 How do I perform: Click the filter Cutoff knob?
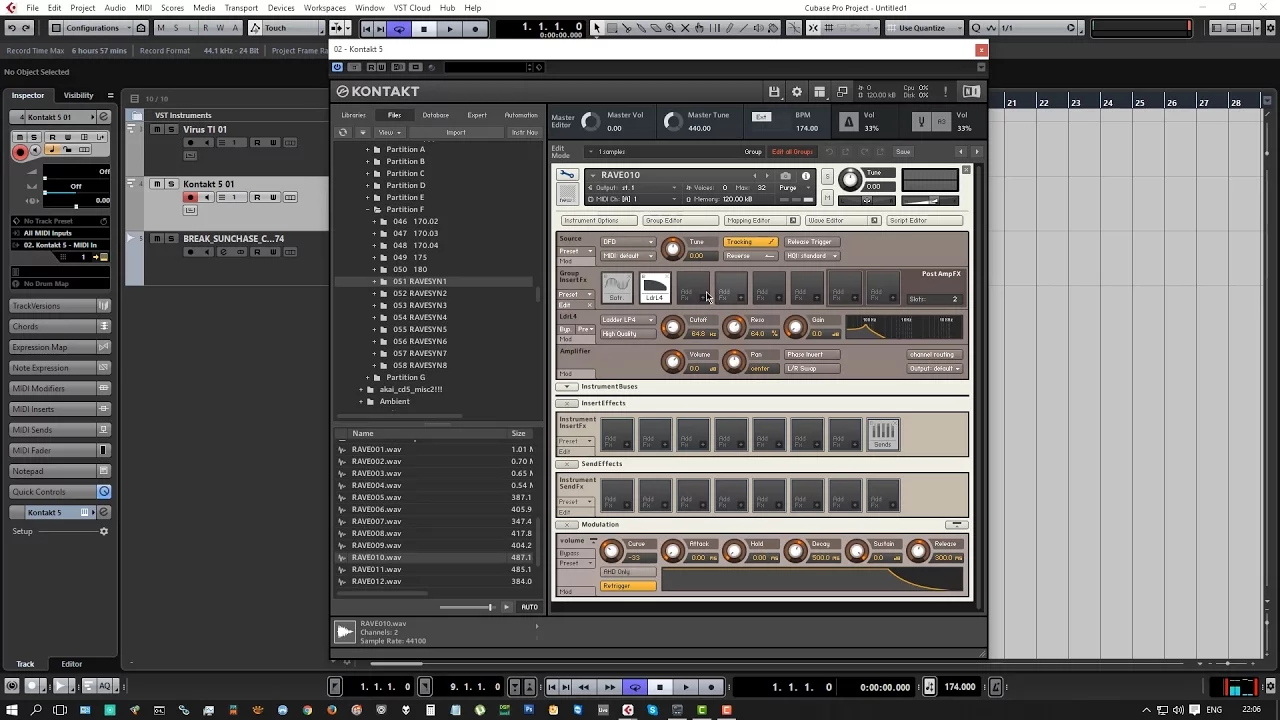click(672, 327)
